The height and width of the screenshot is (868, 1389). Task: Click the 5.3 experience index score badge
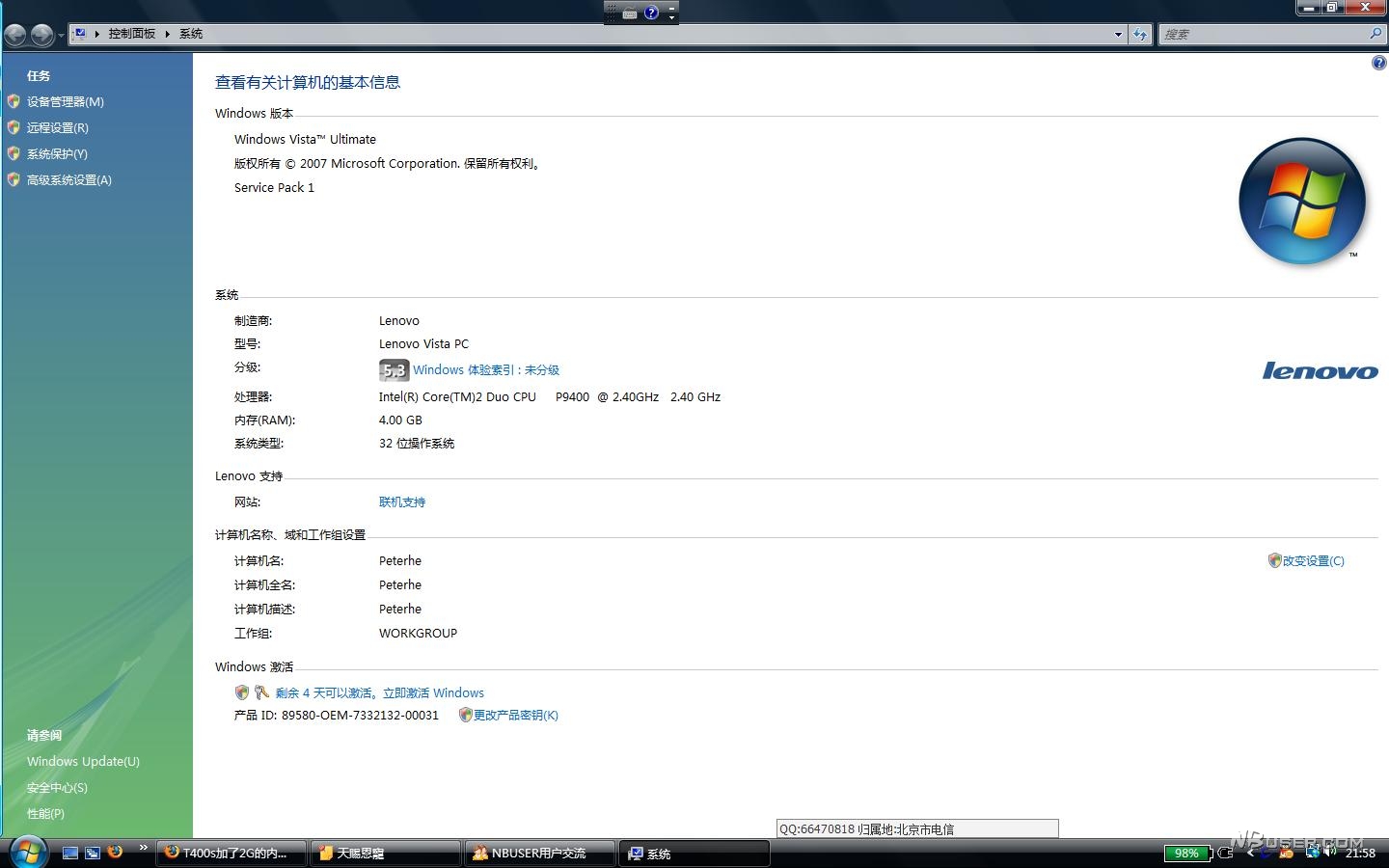(x=394, y=370)
